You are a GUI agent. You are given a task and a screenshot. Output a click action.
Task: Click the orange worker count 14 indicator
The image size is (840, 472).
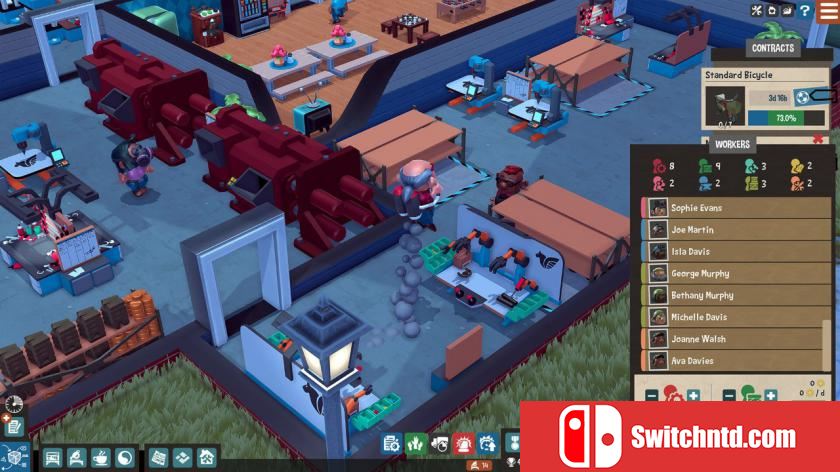(479, 465)
